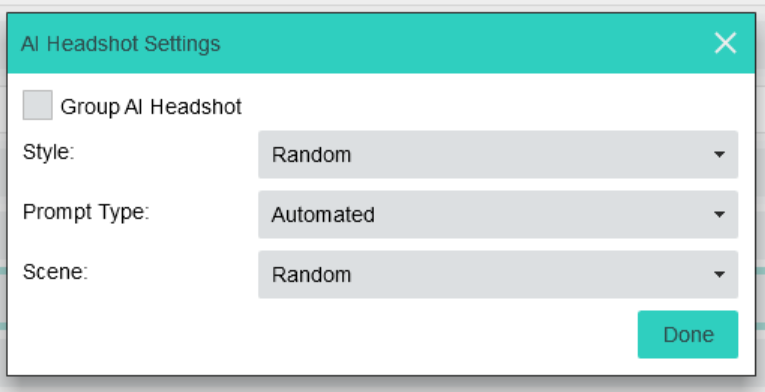This screenshot has height=392, width=765.
Task: Close the AI Headshot Settings dialog
Action: point(725,43)
